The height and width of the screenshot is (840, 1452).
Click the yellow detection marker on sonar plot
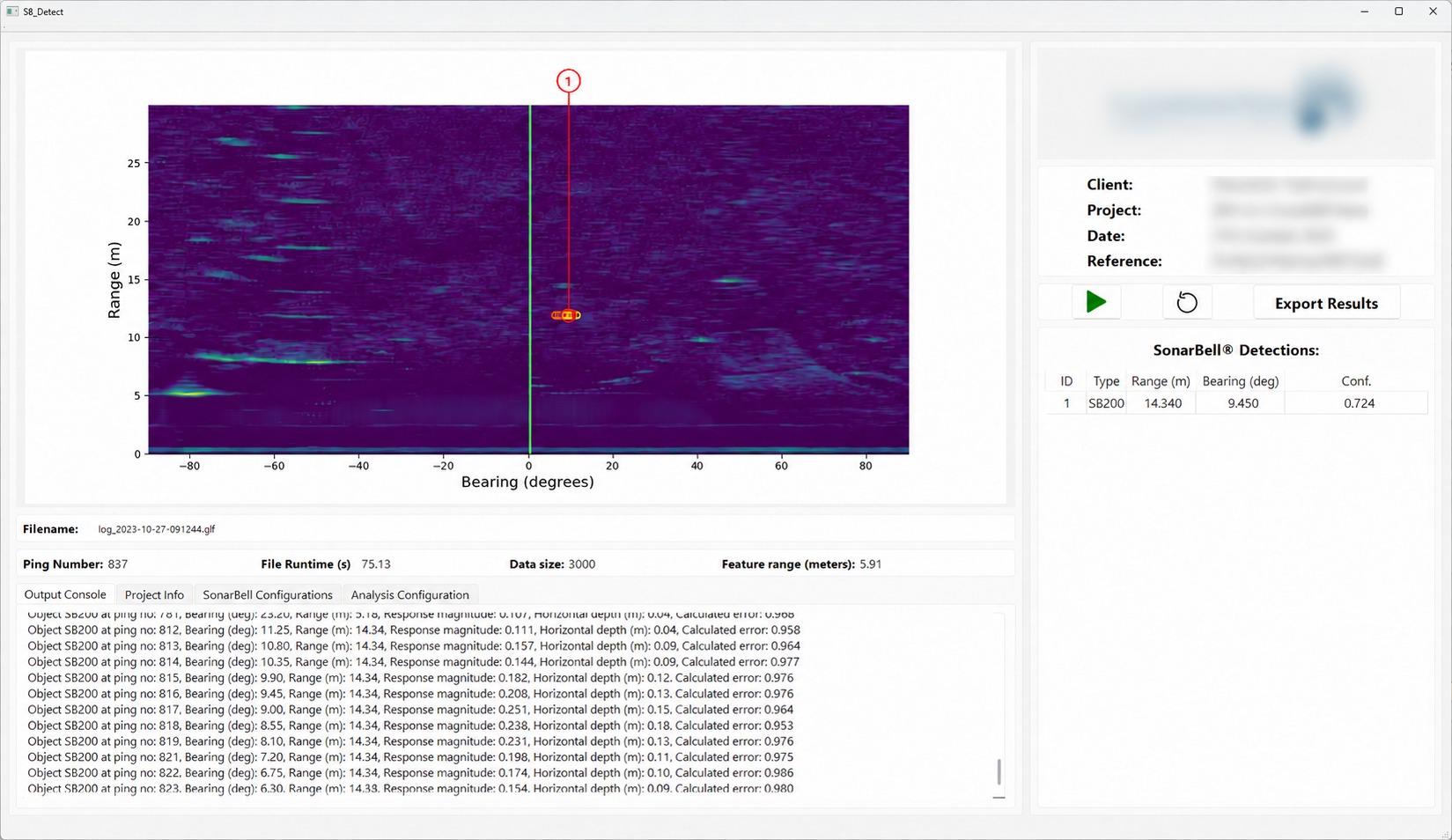coord(566,315)
